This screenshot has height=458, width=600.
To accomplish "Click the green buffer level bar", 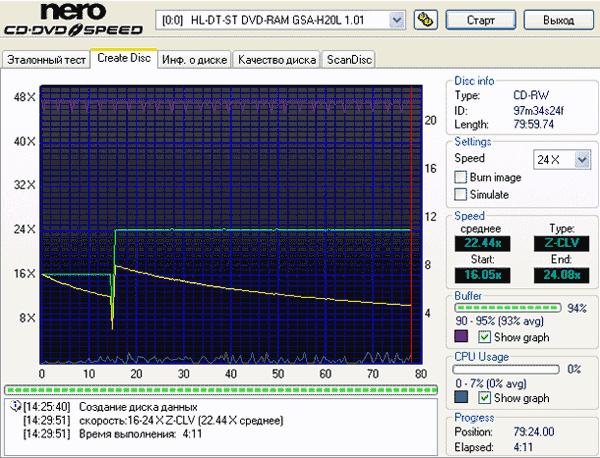I will (507, 308).
